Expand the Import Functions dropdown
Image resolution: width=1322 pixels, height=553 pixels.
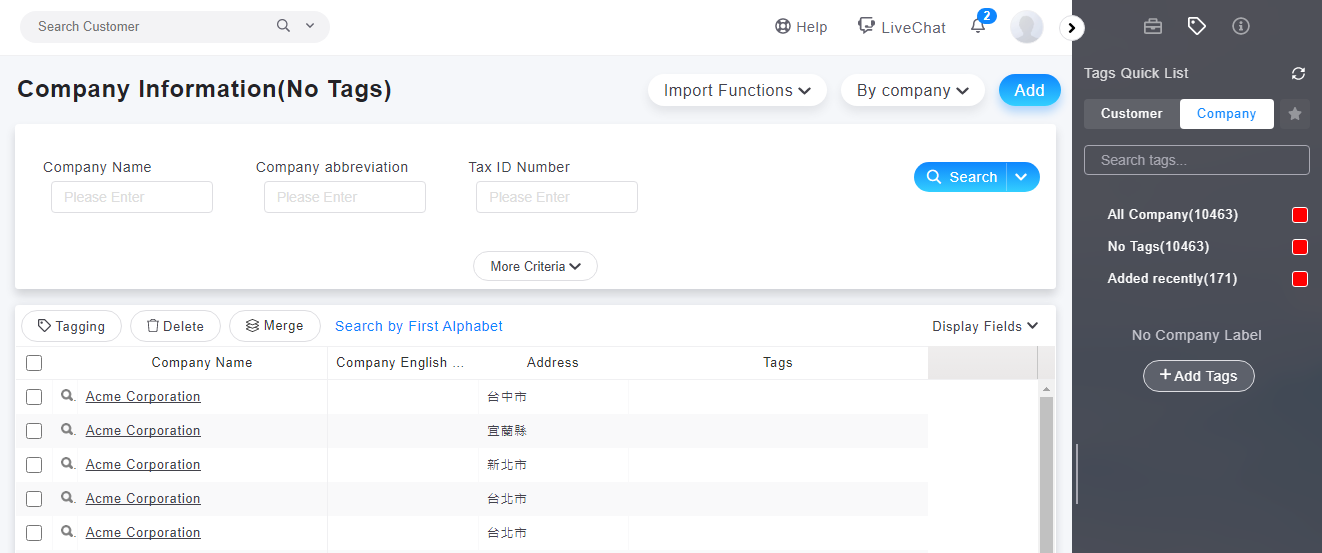click(736, 90)
